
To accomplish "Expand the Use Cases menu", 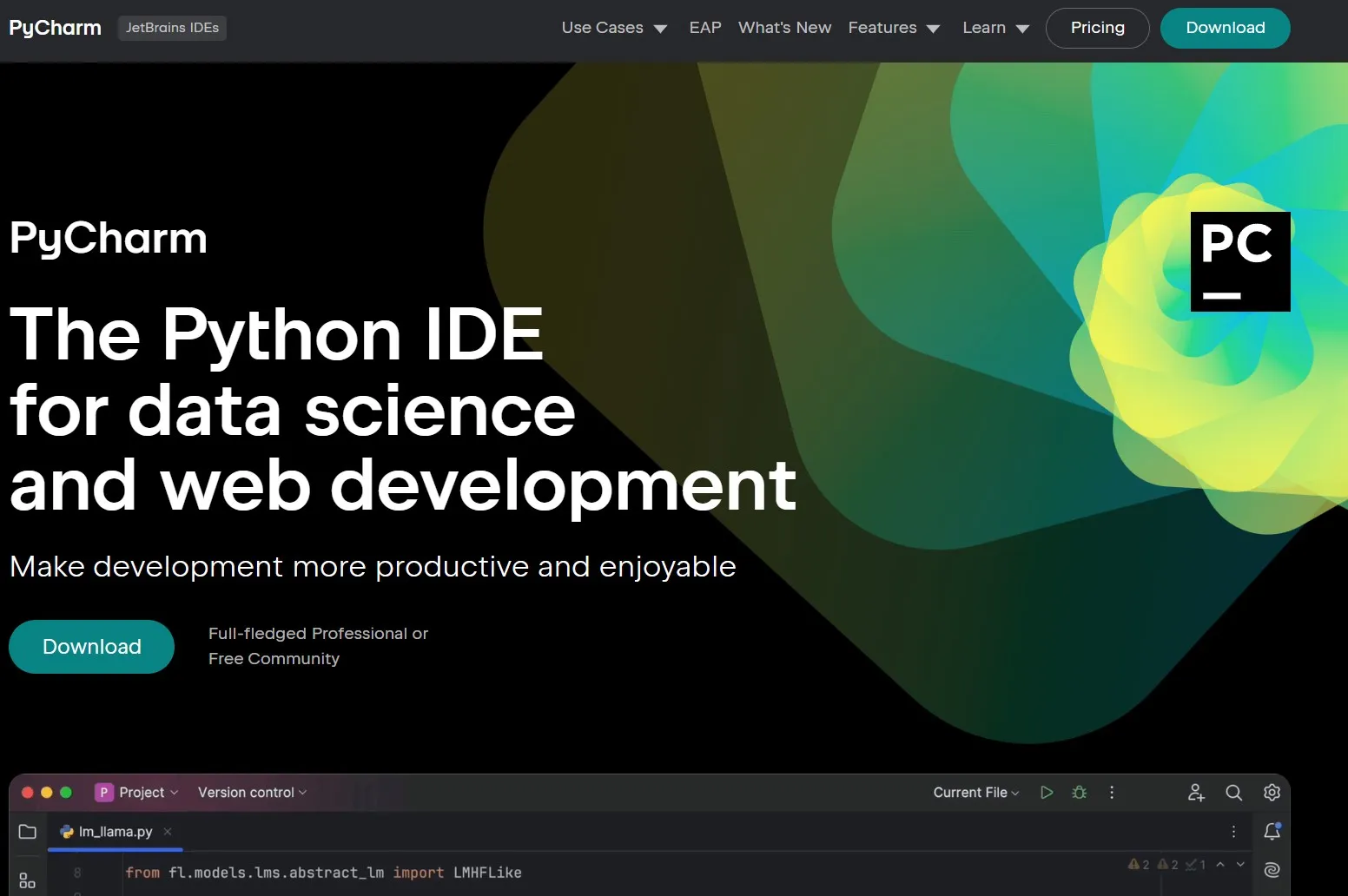I will click(614, 28).
